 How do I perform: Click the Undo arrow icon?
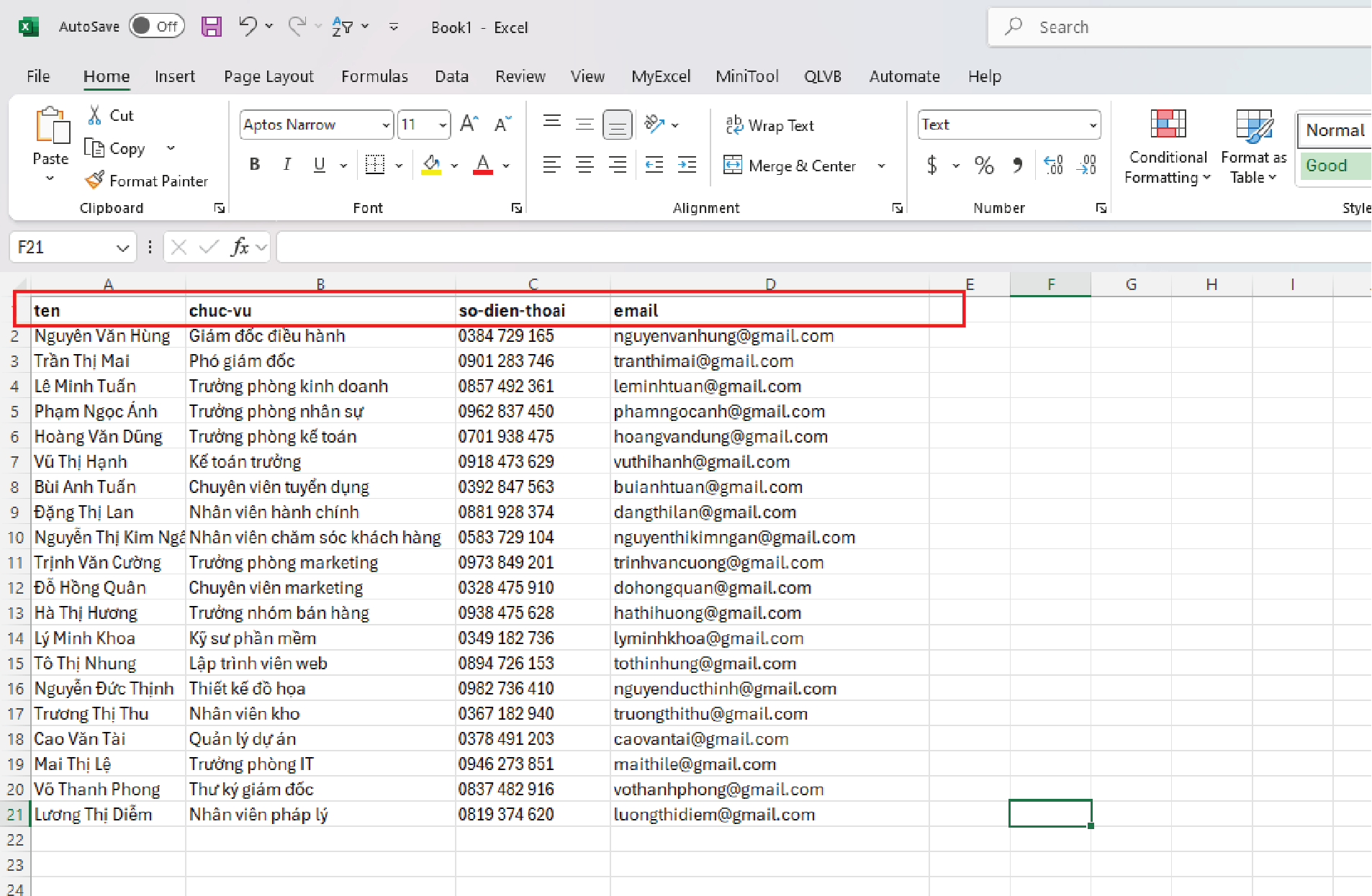(248, 27)
